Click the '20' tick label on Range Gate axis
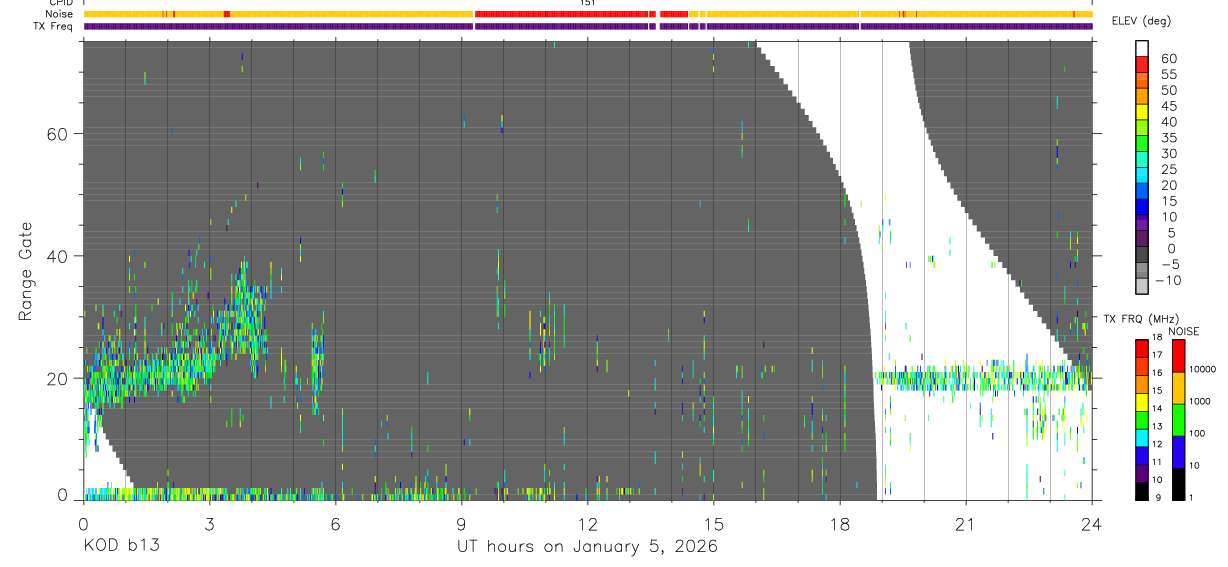 58,378
